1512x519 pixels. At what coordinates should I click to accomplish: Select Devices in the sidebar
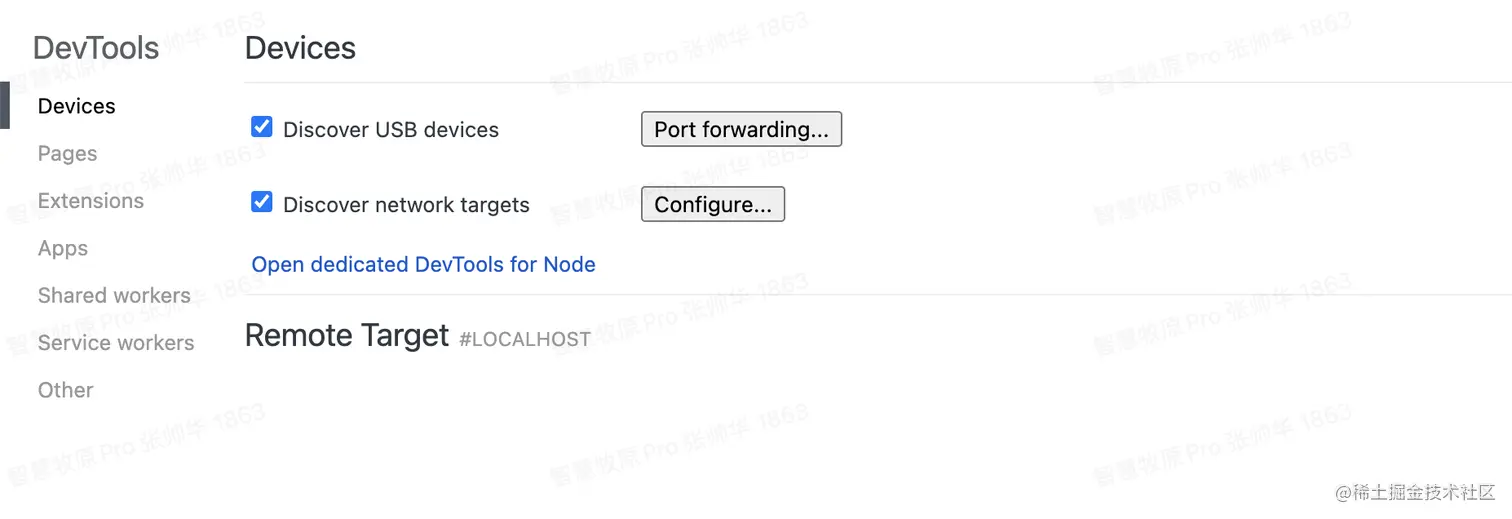(77, 106)
